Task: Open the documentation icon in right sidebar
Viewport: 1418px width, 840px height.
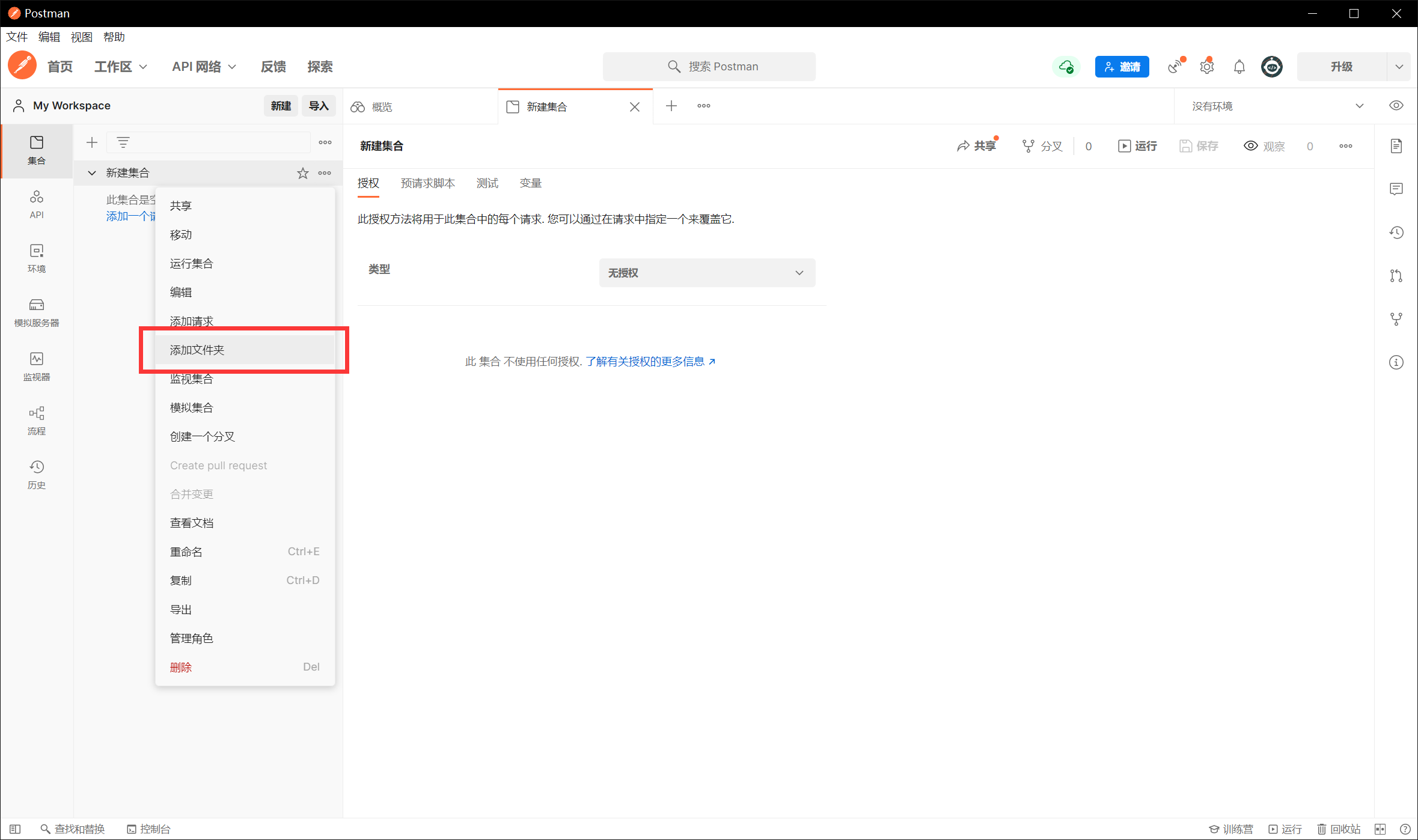Action: [x=1396, y=146]
